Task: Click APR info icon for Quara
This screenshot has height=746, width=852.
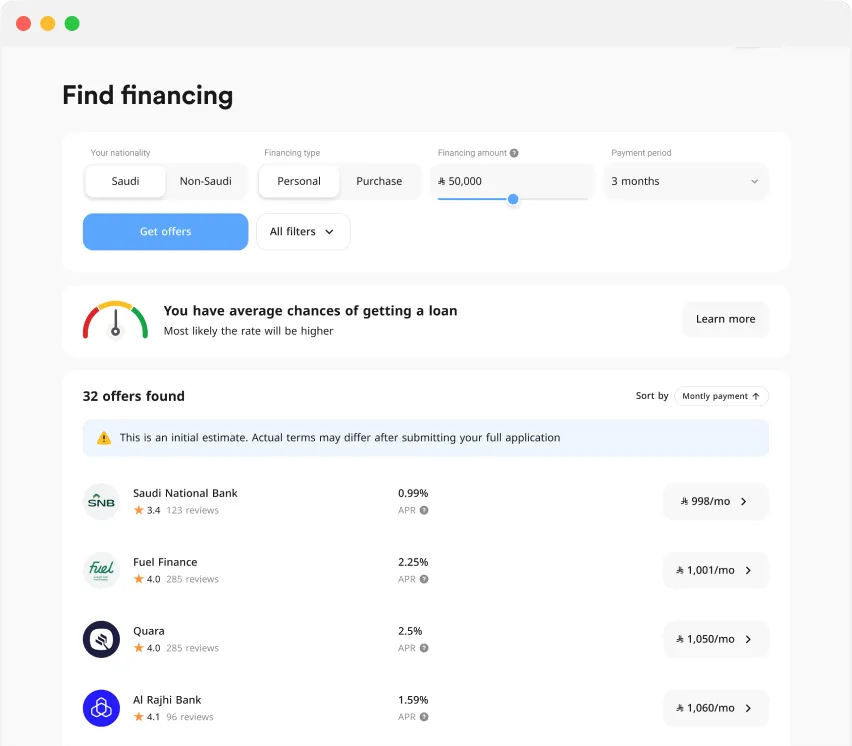Action: pyautogui.click(x=424, y=648)
